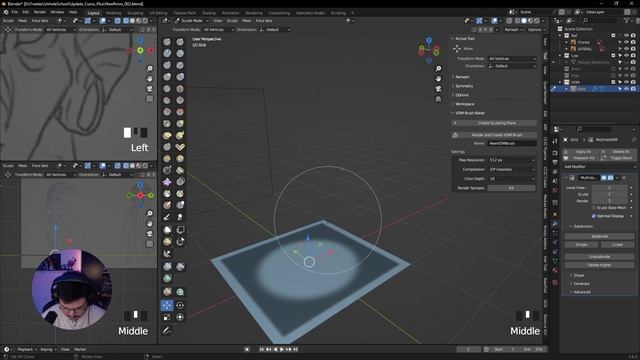
Task: Toggle camera view icon in main viewport
Action: [438, 89]
